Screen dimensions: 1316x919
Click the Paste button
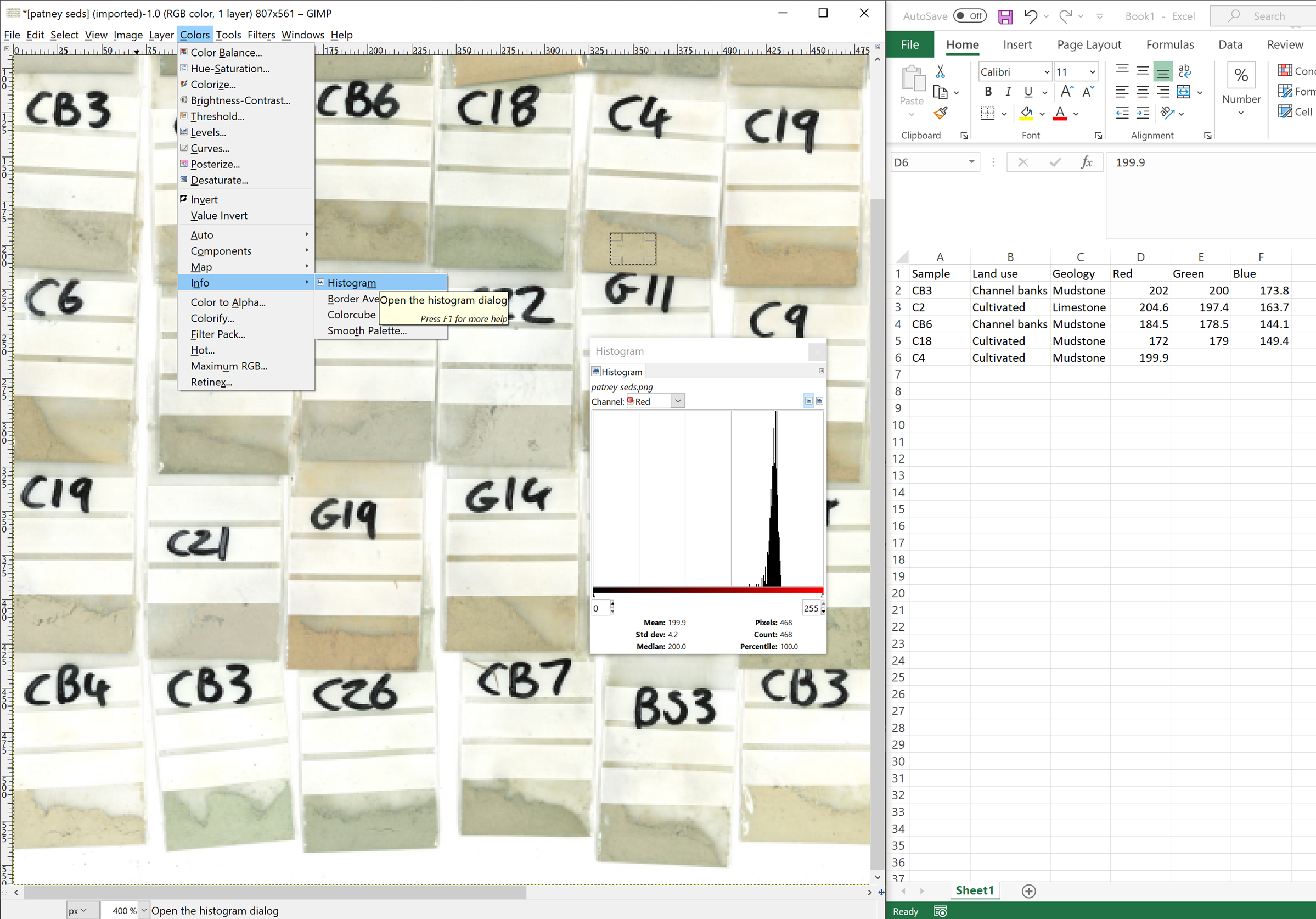click(x=912, y=86)
